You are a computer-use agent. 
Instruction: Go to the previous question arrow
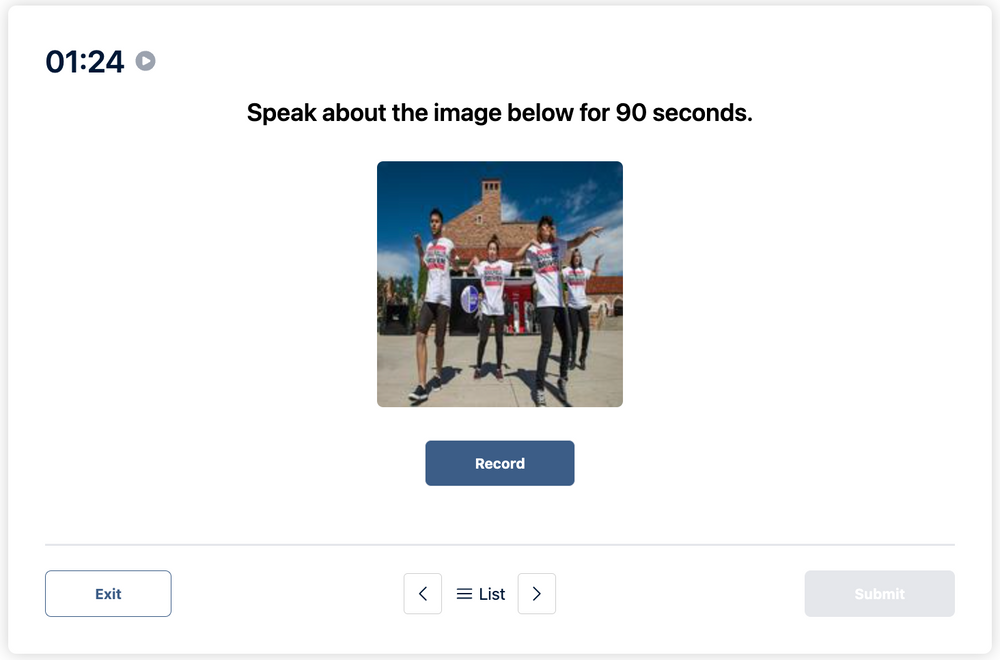click(x=423, y=594)
